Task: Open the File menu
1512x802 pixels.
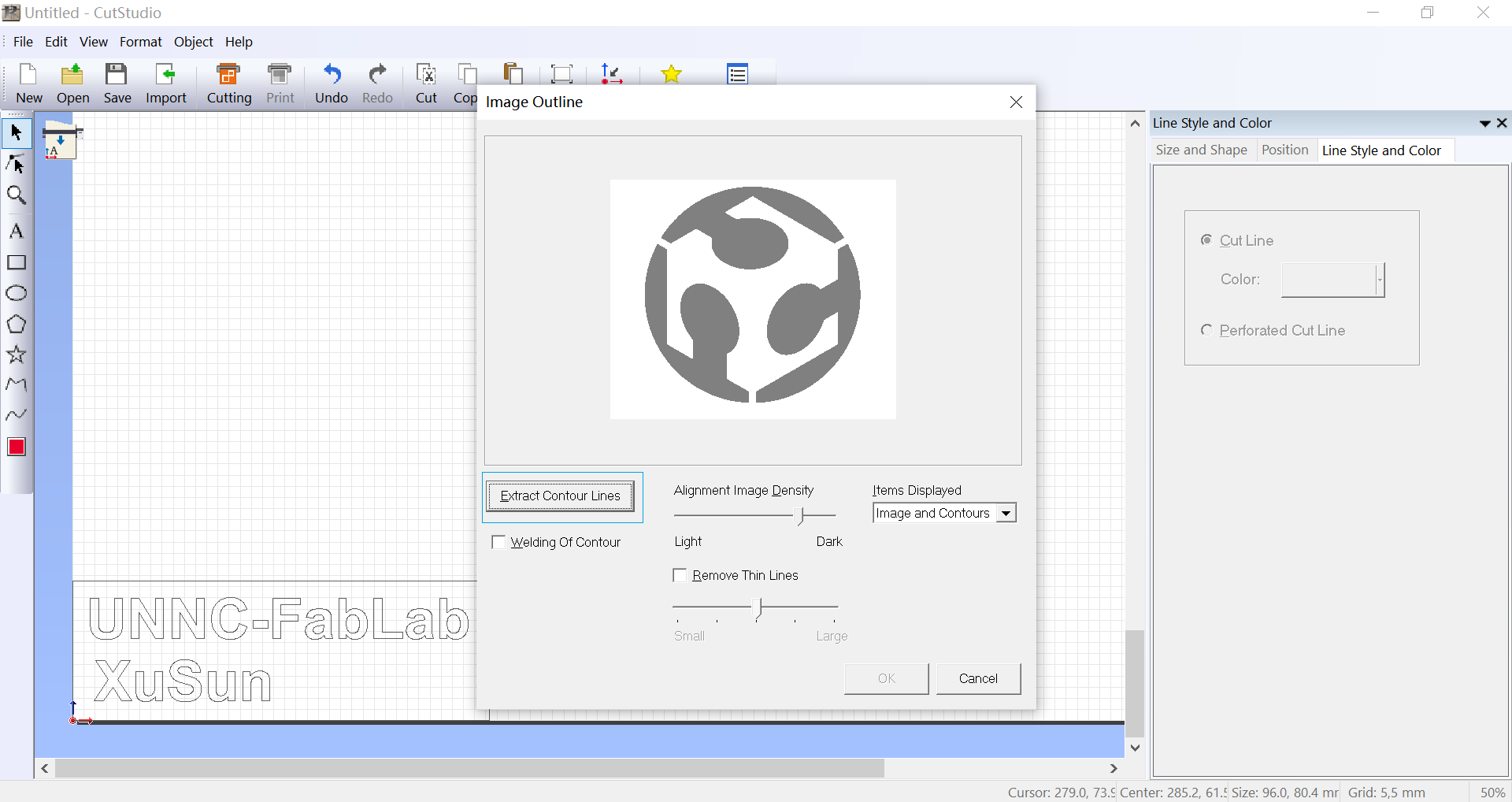Action: pyautogui.click(x=24, y=42)
